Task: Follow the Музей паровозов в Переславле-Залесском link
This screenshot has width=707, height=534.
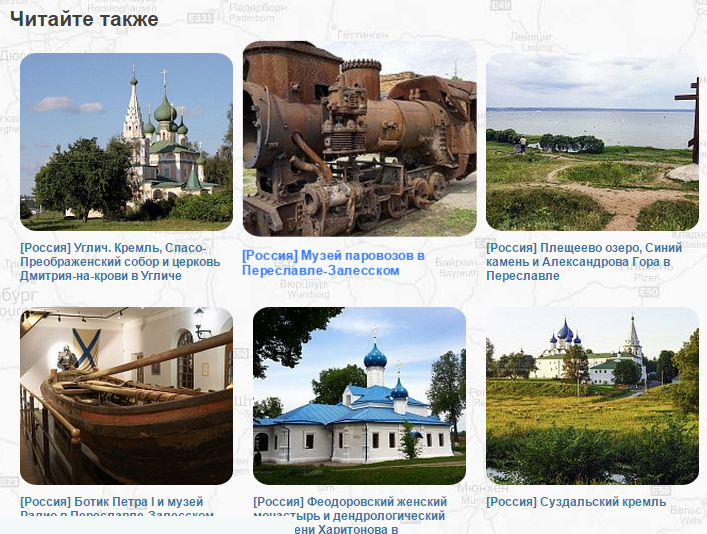Action: point(334,263)
